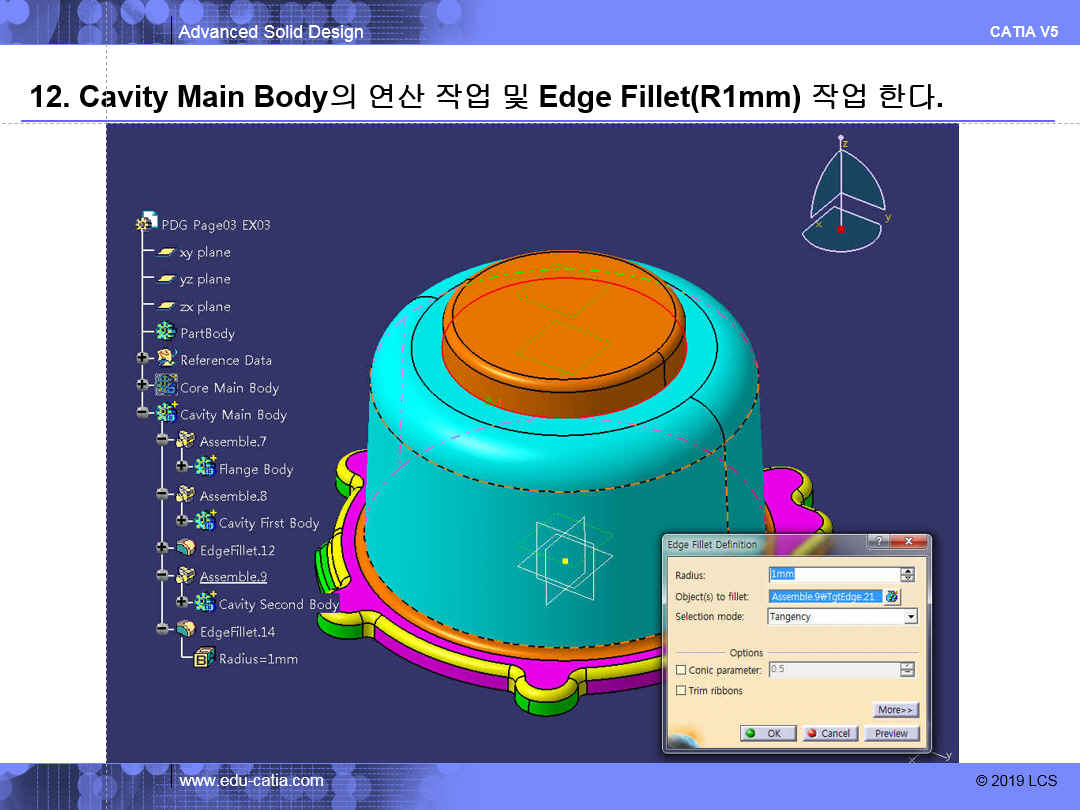
Task: Enable the Conic parameter checkbox
Action: 681,670
